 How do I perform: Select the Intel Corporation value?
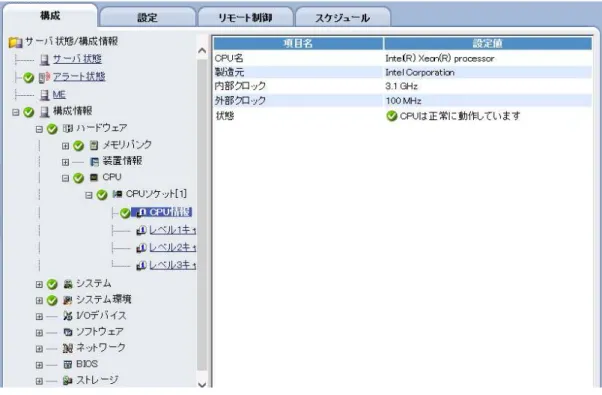(420, 73)
